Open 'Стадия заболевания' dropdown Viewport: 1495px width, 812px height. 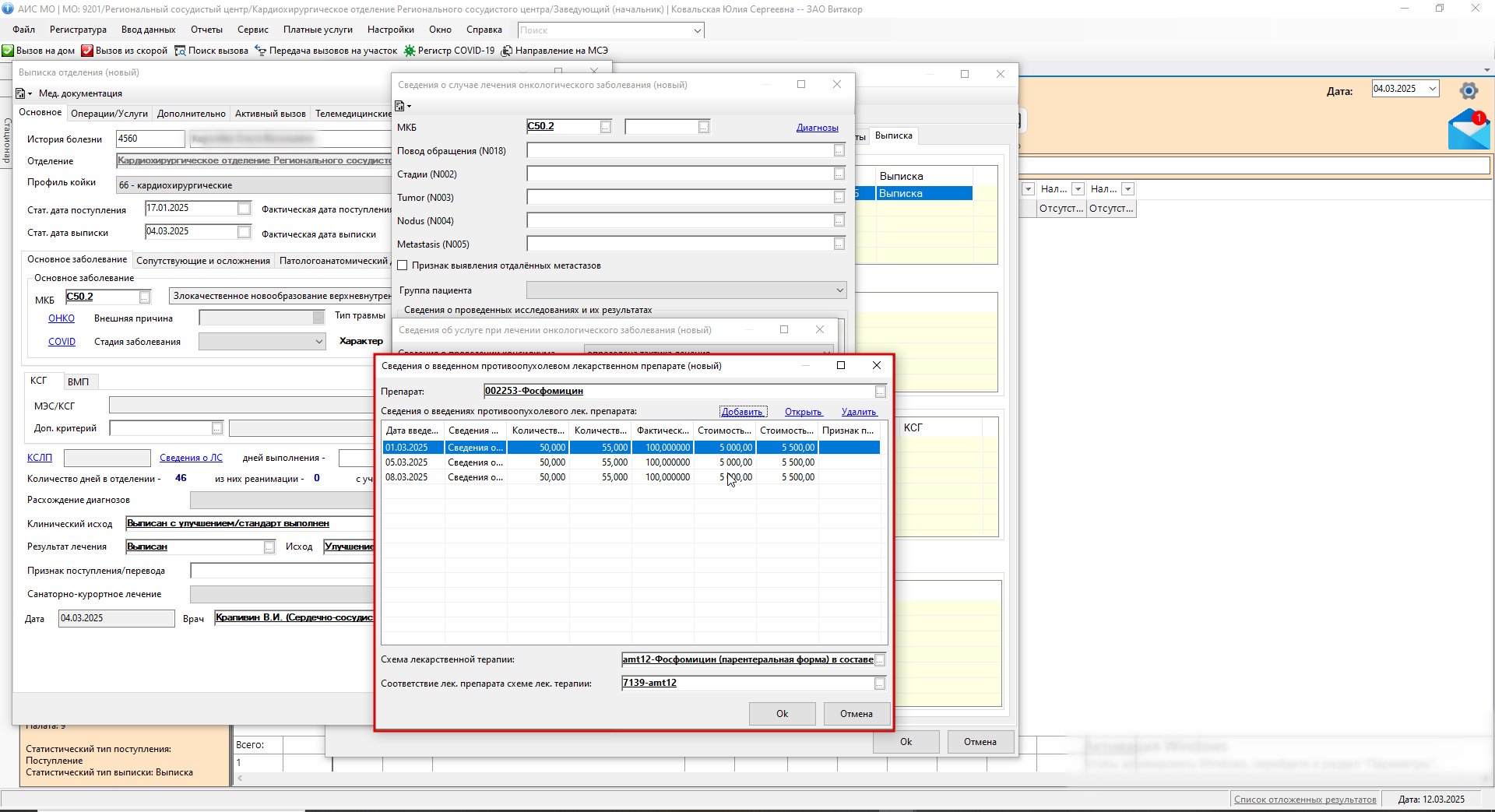tap(318, 342)
